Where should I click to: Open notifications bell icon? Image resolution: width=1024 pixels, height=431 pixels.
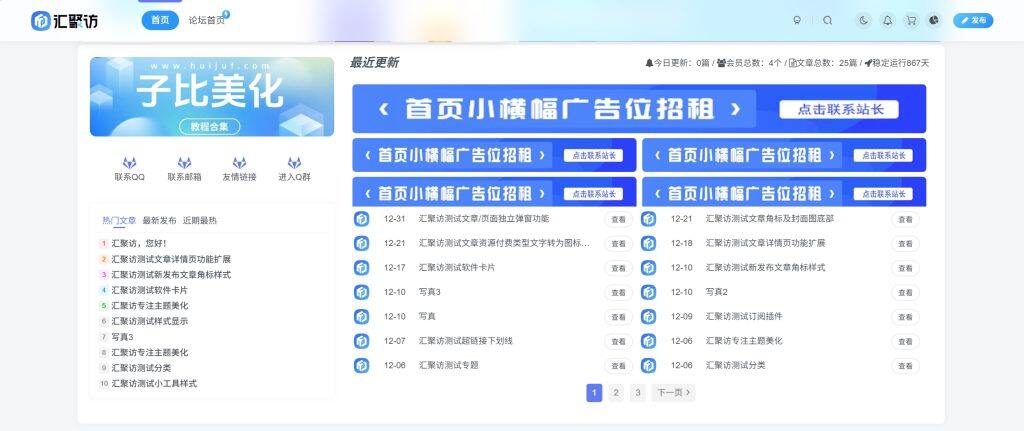click(888, 20)
